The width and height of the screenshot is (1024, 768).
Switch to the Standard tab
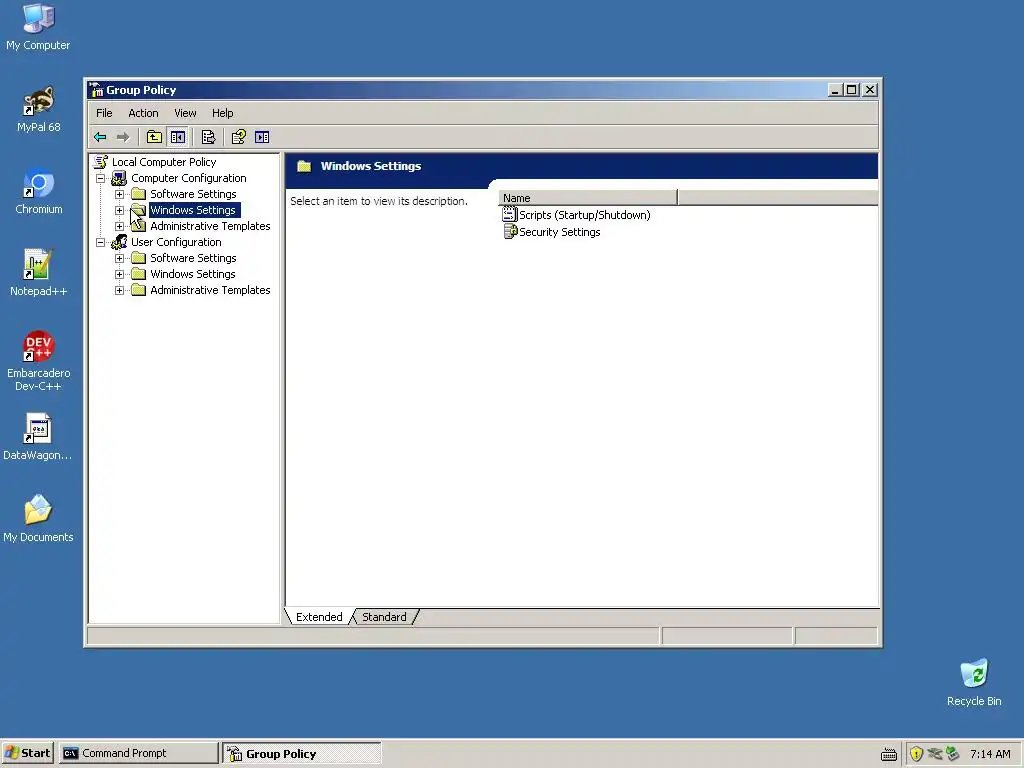384,617
